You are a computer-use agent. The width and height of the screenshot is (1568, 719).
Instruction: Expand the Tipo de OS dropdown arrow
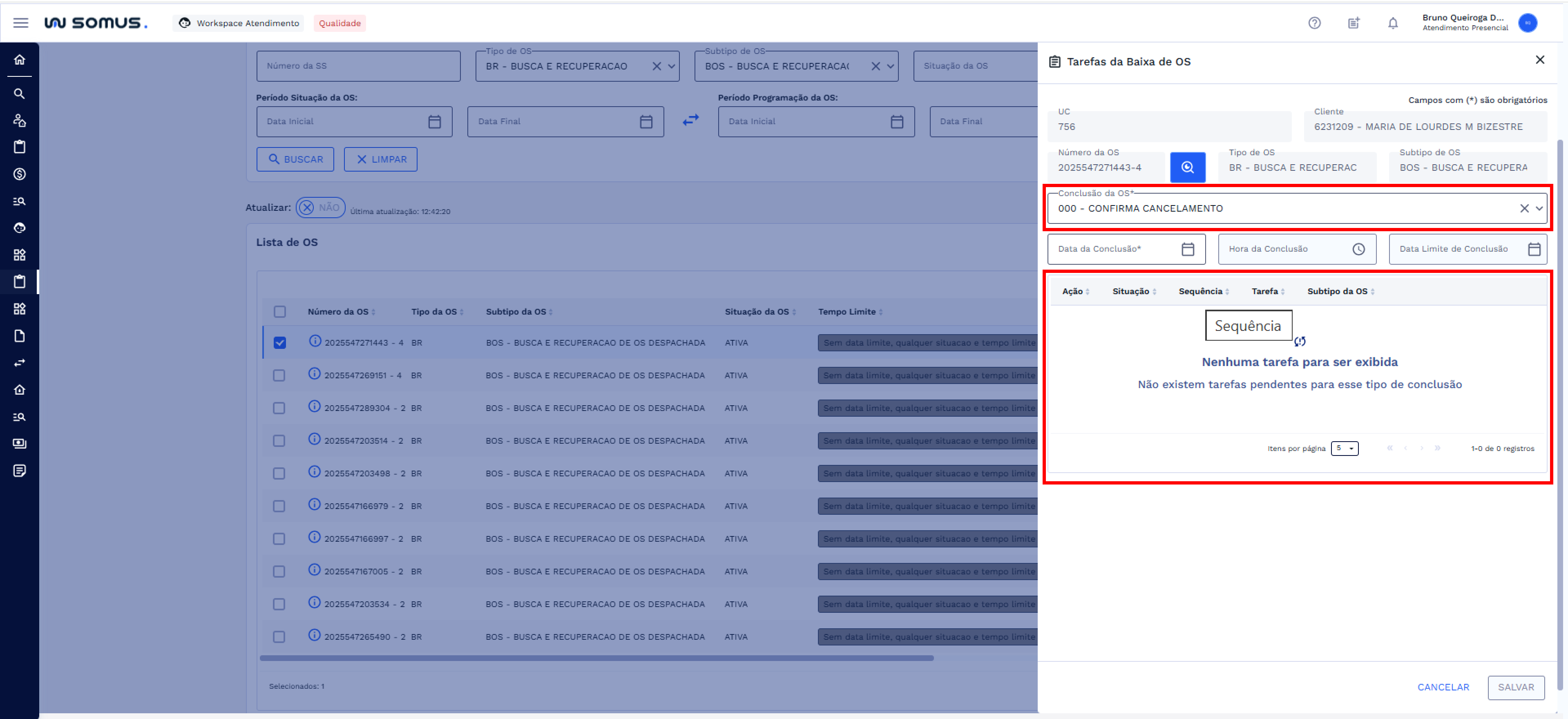[x=671, y=66]
